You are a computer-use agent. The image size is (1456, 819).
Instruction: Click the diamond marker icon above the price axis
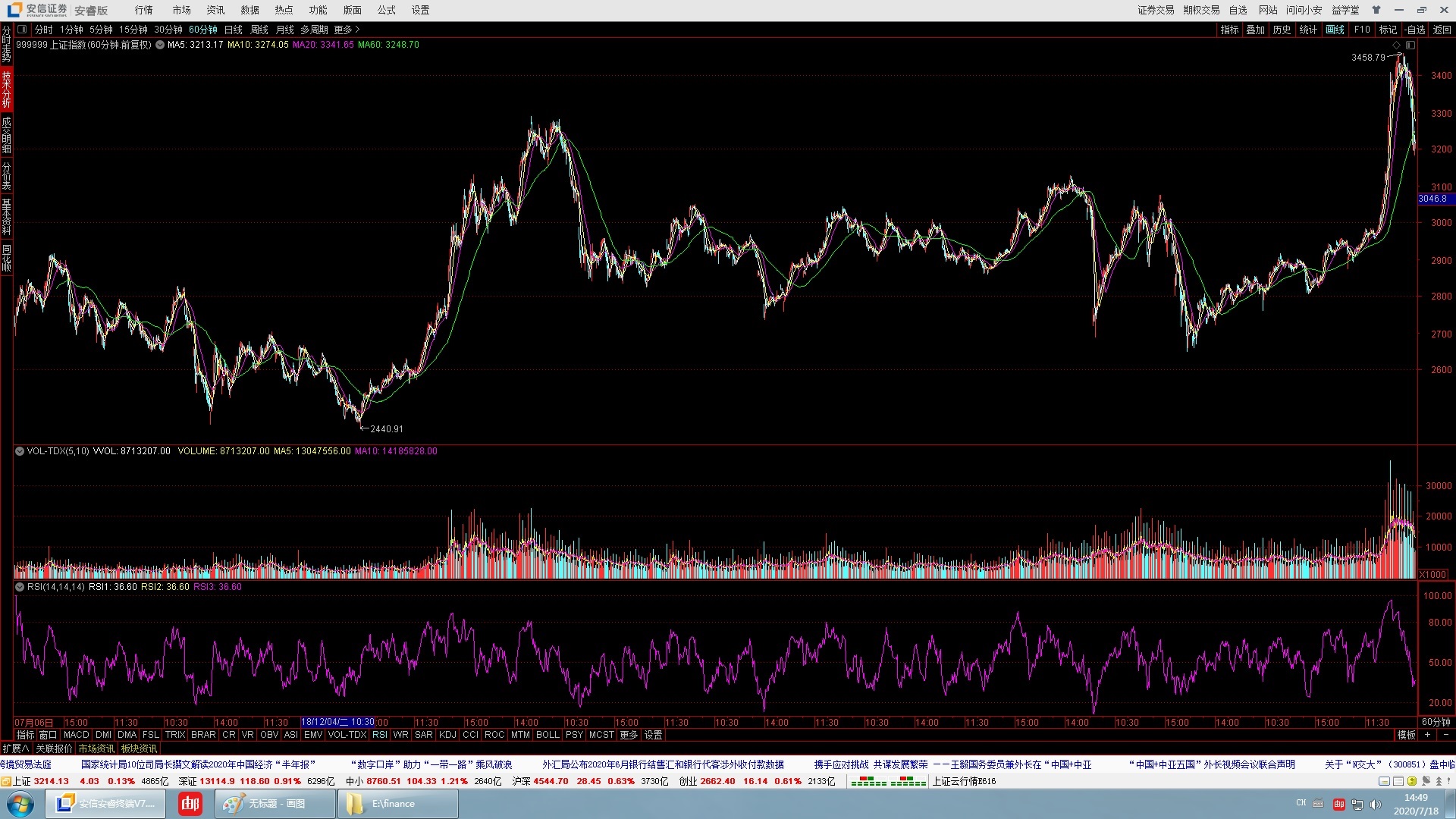point(1397,45)
